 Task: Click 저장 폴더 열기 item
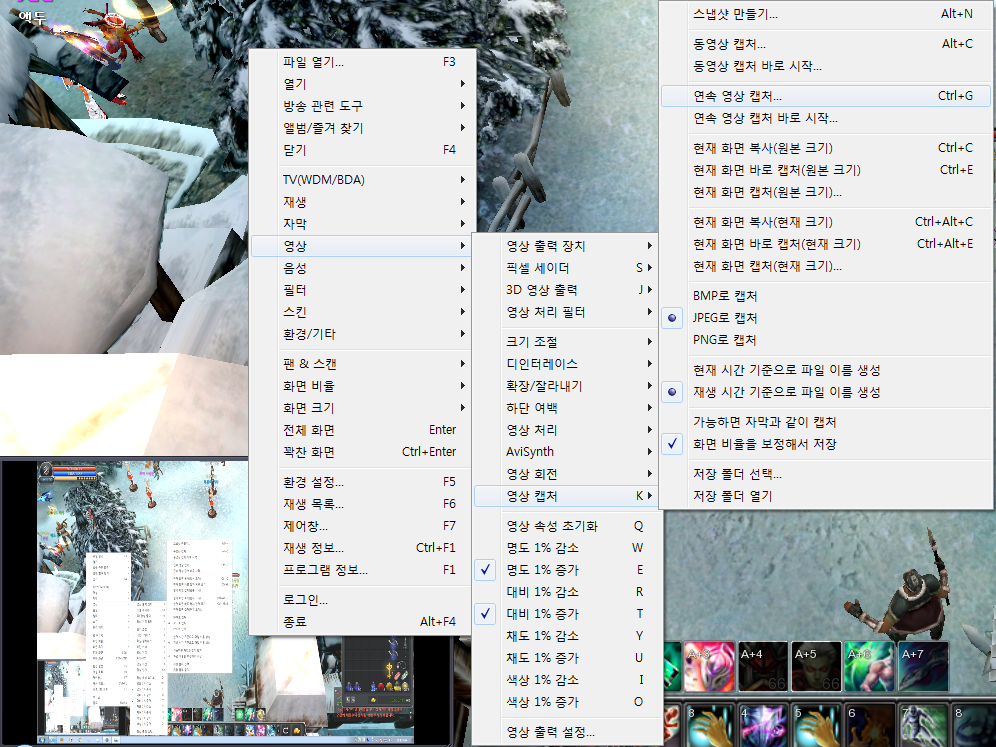pyautogui.click(x=826, y=496)
